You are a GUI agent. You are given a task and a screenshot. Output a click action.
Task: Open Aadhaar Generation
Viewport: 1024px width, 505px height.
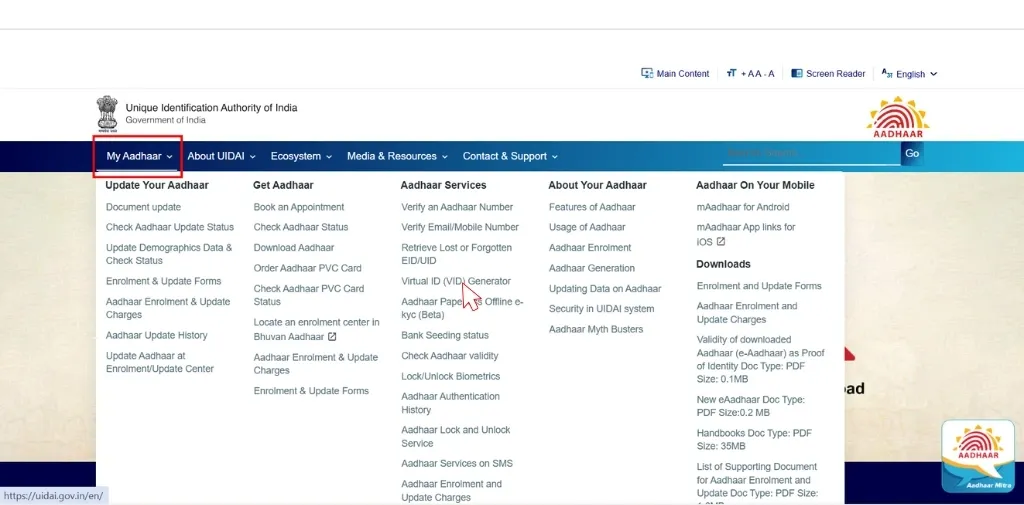(592, 268)
